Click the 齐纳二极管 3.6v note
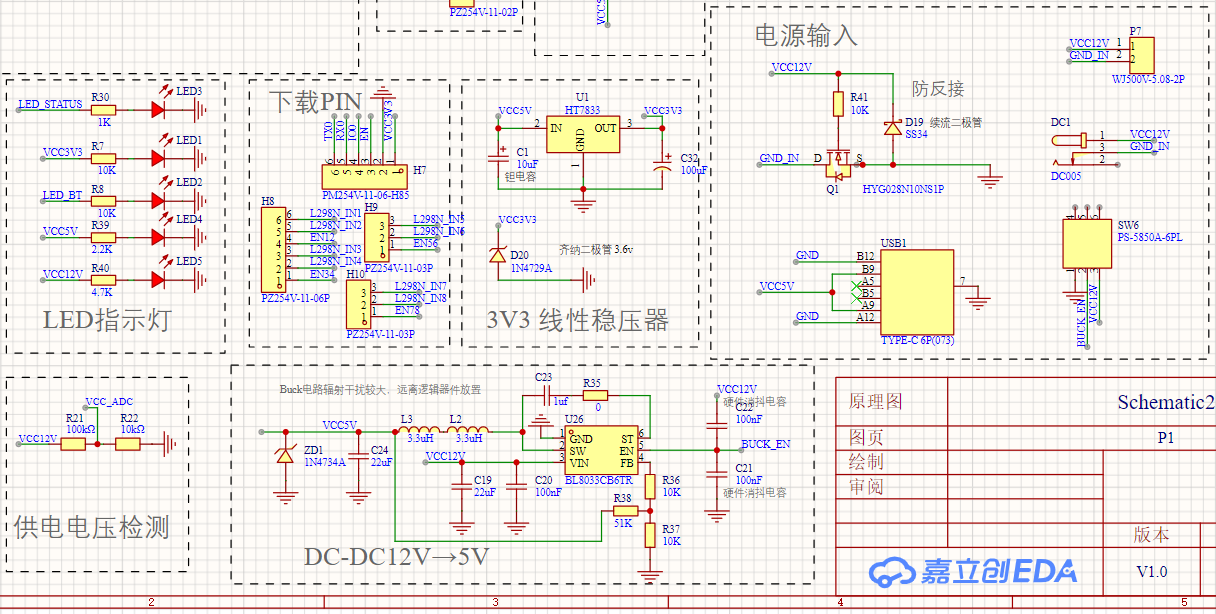This screenshot has width=1216, height=614. 597,248
